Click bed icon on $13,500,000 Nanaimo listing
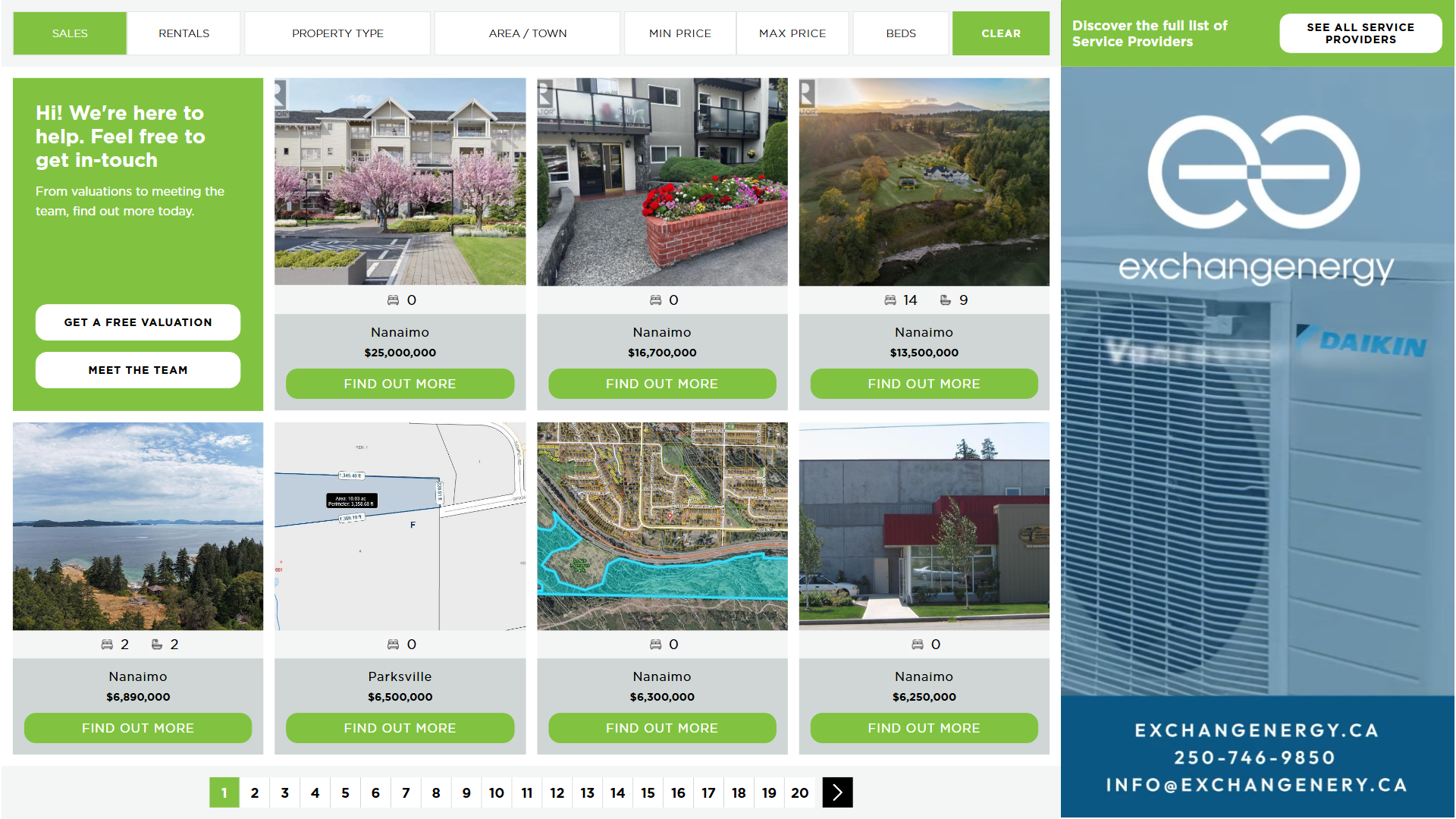This screenshot has width=1456, height=819. 890,300
